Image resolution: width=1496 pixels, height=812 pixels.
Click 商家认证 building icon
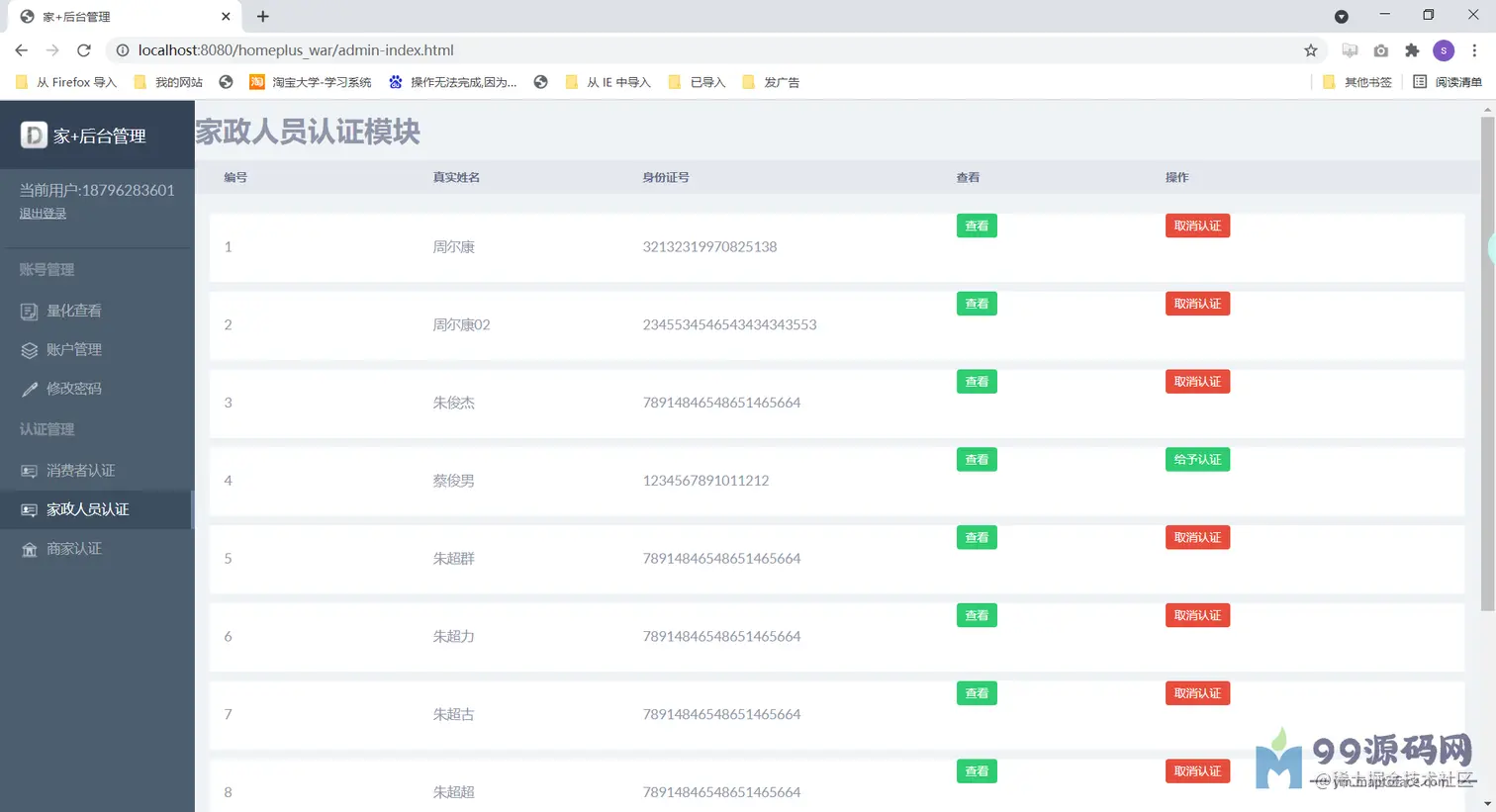[x=30, y=550]
